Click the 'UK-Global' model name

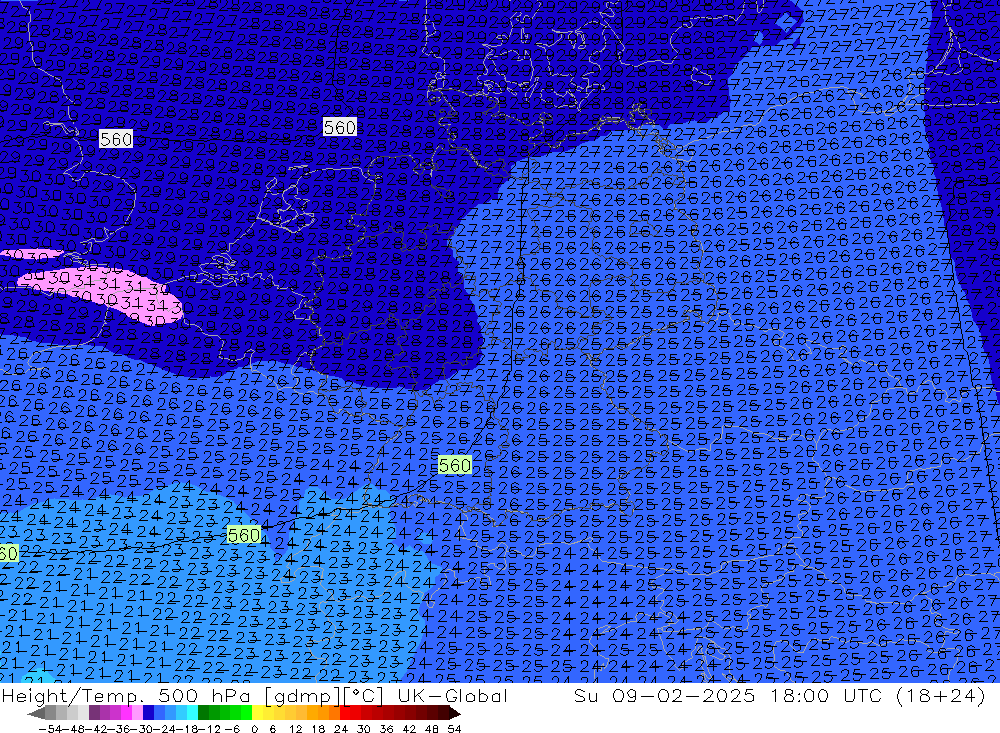(x=452, y=695)
